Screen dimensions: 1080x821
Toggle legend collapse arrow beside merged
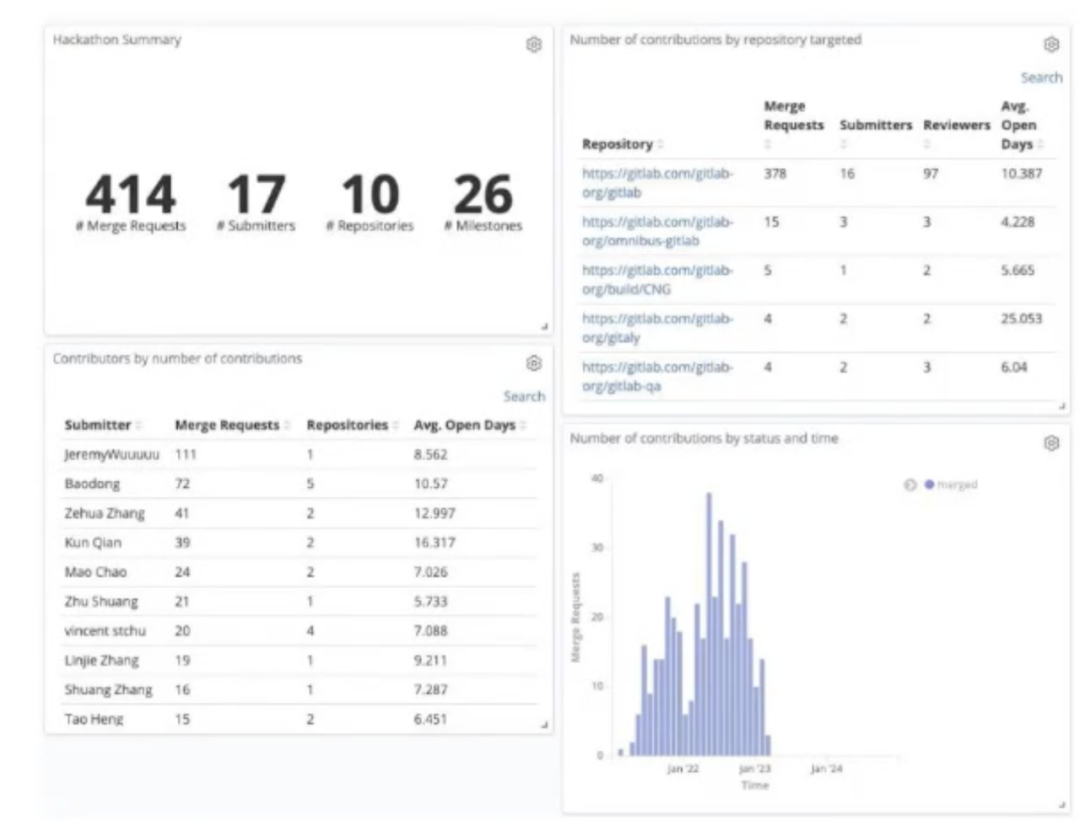coord(910,485)
